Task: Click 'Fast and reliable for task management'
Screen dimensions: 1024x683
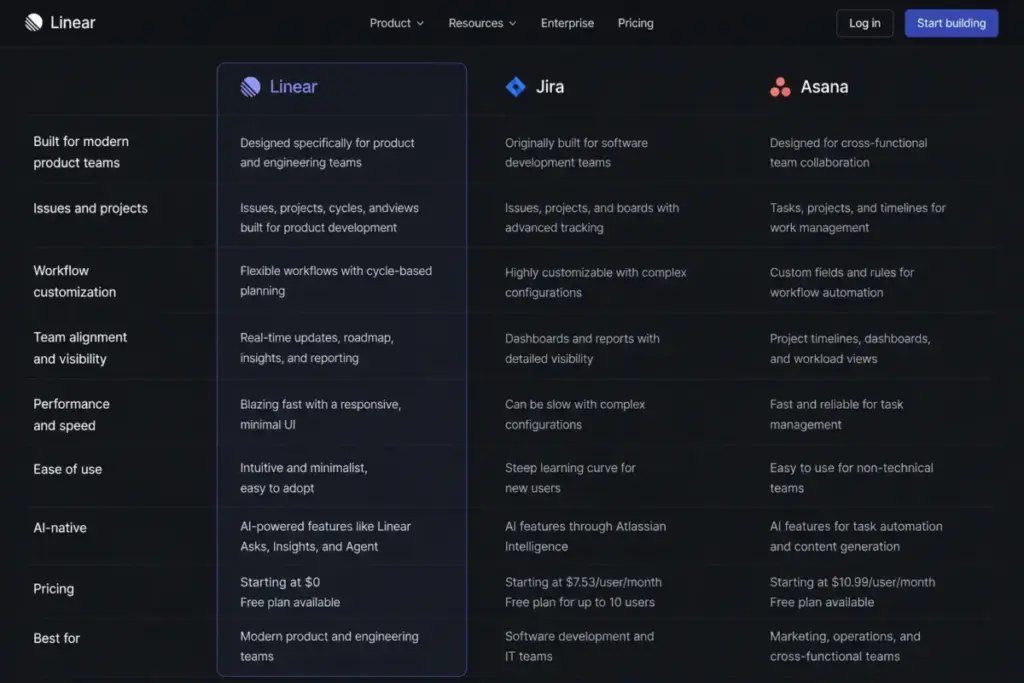Action: [836, 415]
